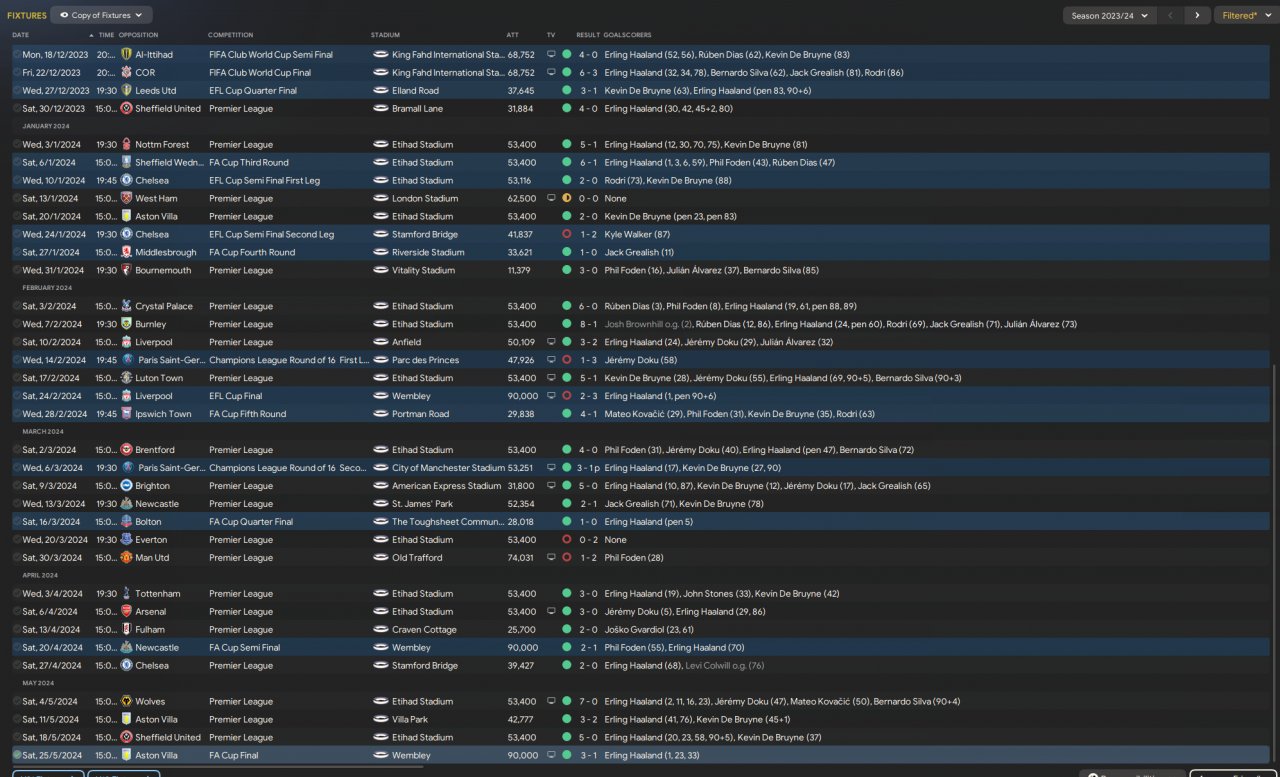Toggle the row tick for Sat, 13/4/2024
This screenshot has height=777, width=1280.
(x=17, y=630)
